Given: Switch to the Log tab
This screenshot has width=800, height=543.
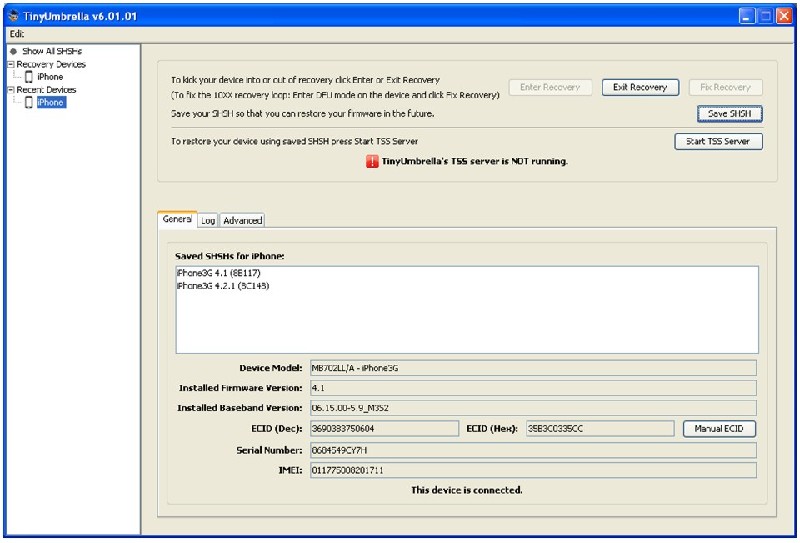Looking at the screenshot, I should coord(208,220).
